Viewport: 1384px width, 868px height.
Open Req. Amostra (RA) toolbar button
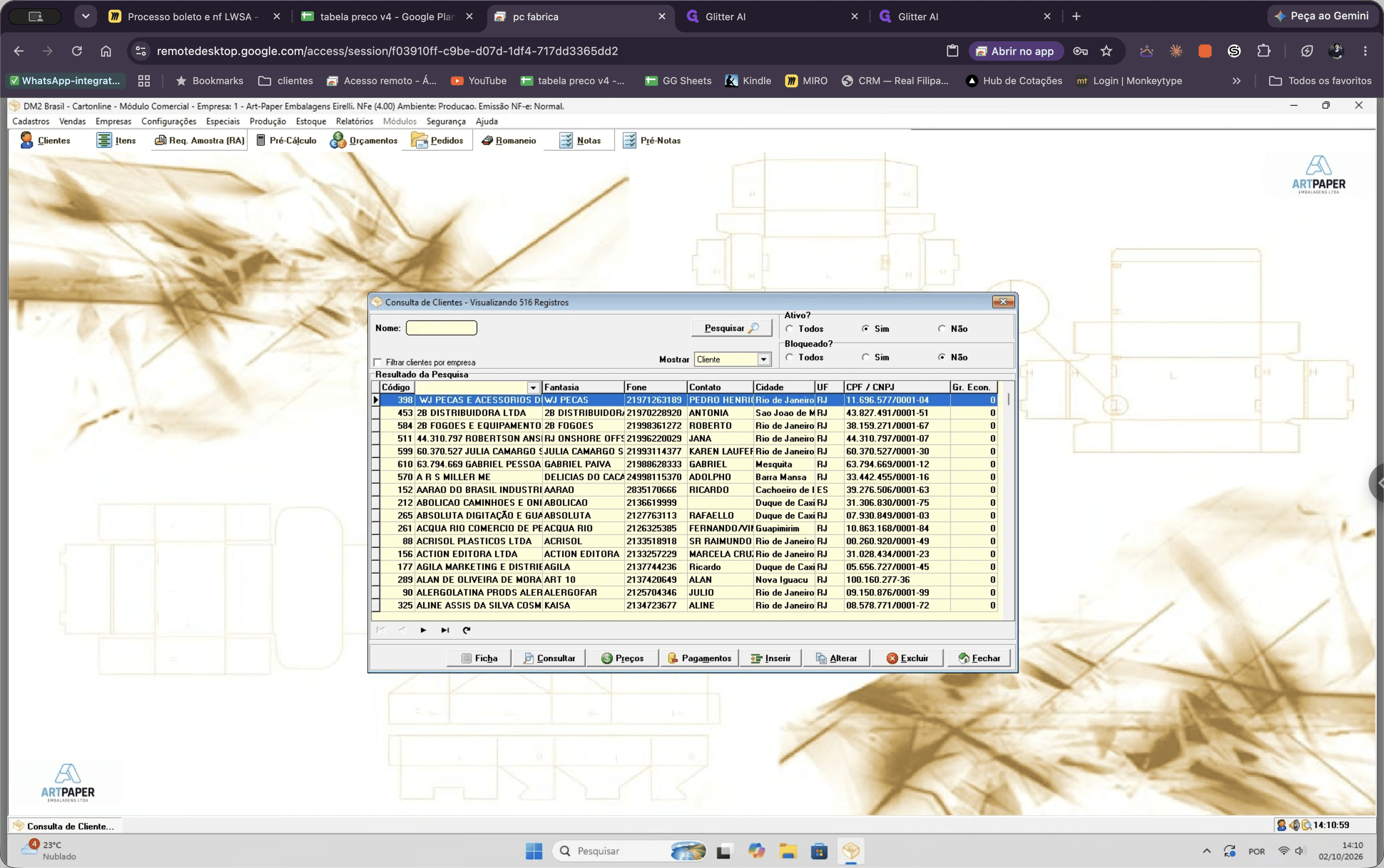point(199,140)
